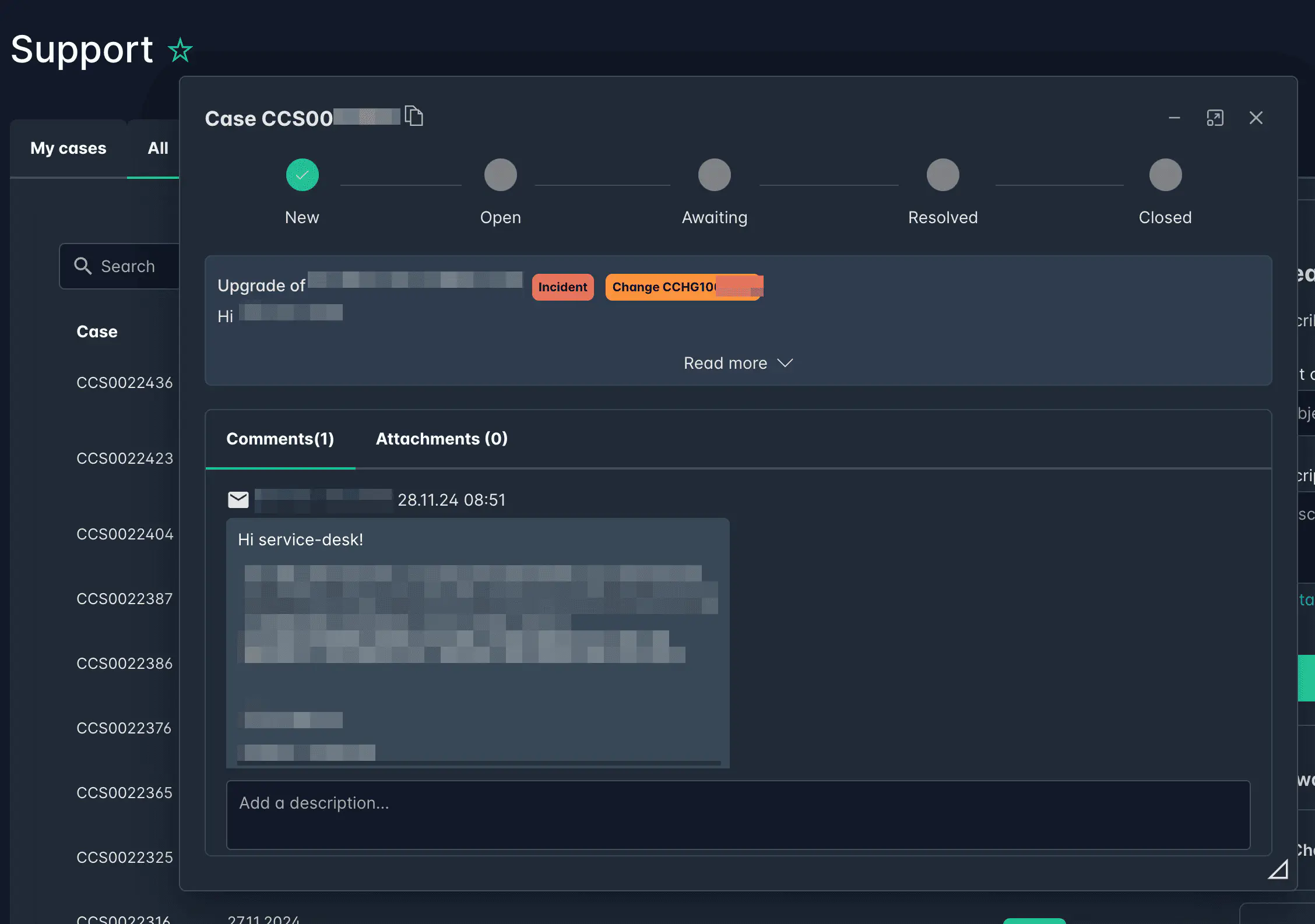This screenshot has height=924, width=1315.
Task: Close the case dialog
Action: [1256, 118]
